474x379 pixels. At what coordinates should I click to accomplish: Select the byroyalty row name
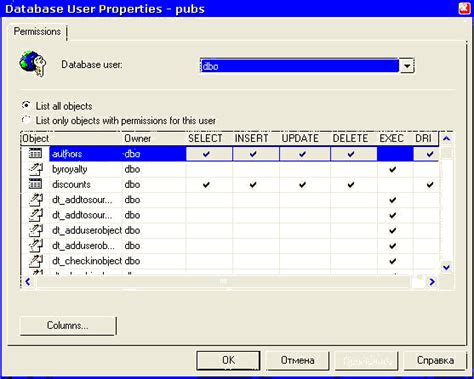pyautogui.click(x=70, y=169)
